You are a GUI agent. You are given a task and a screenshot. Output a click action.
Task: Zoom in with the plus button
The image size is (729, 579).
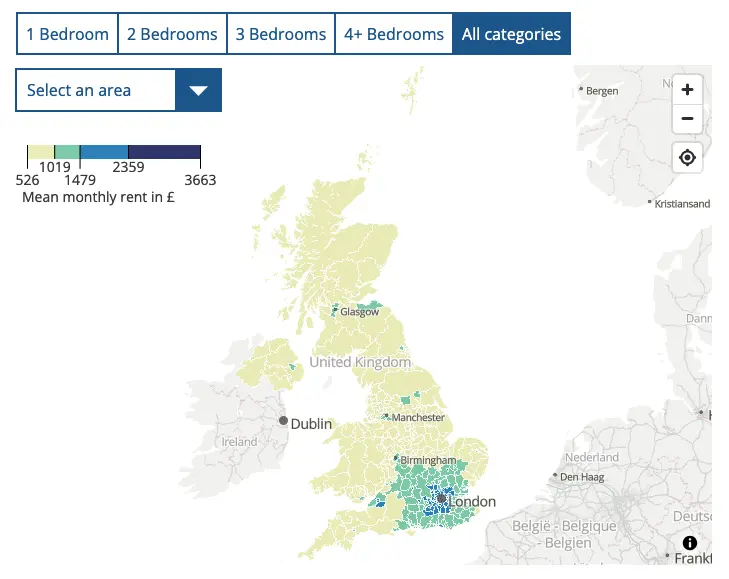tap(687, 89)
